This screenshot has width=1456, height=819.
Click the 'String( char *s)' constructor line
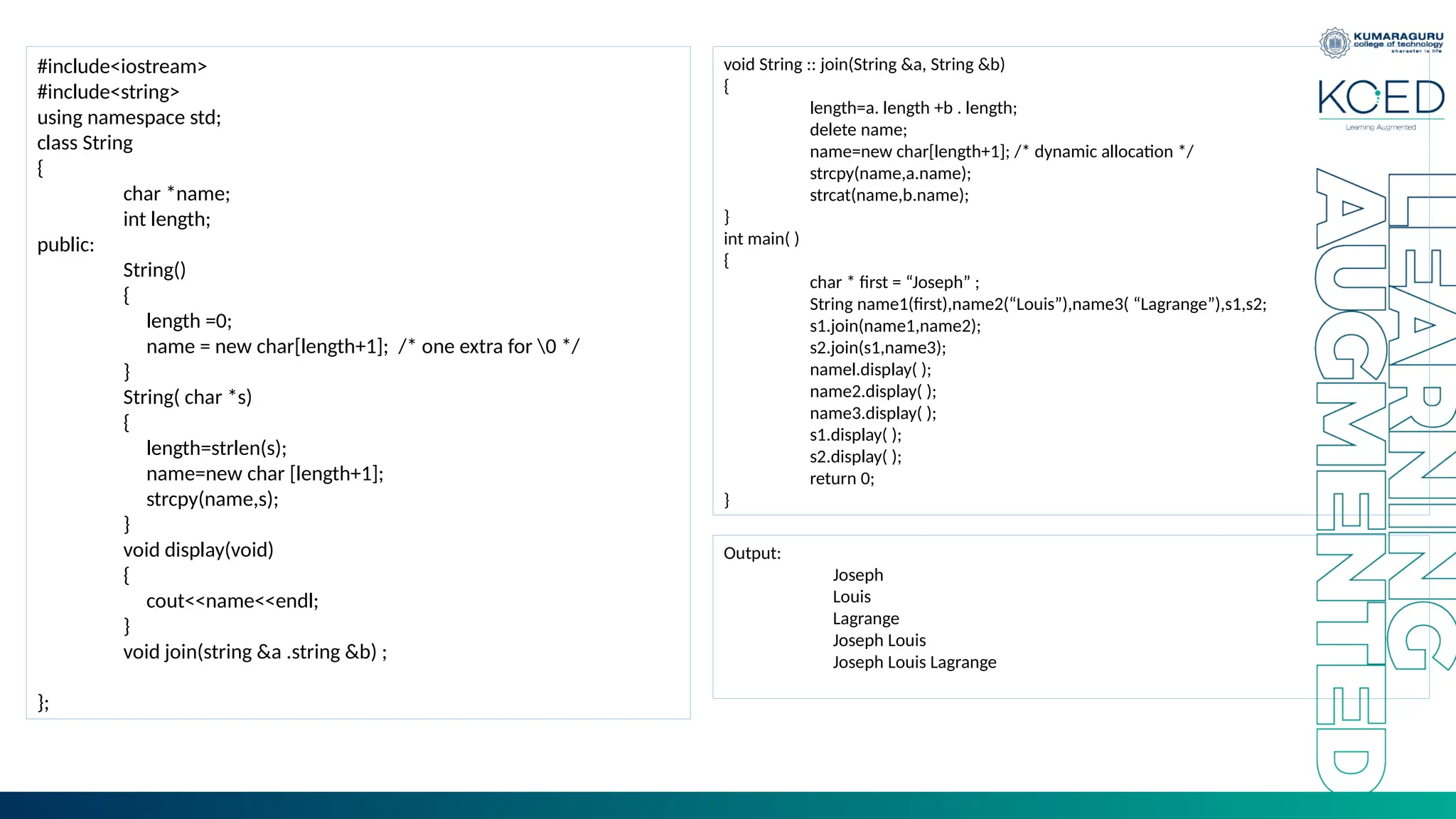pos(187,397)
